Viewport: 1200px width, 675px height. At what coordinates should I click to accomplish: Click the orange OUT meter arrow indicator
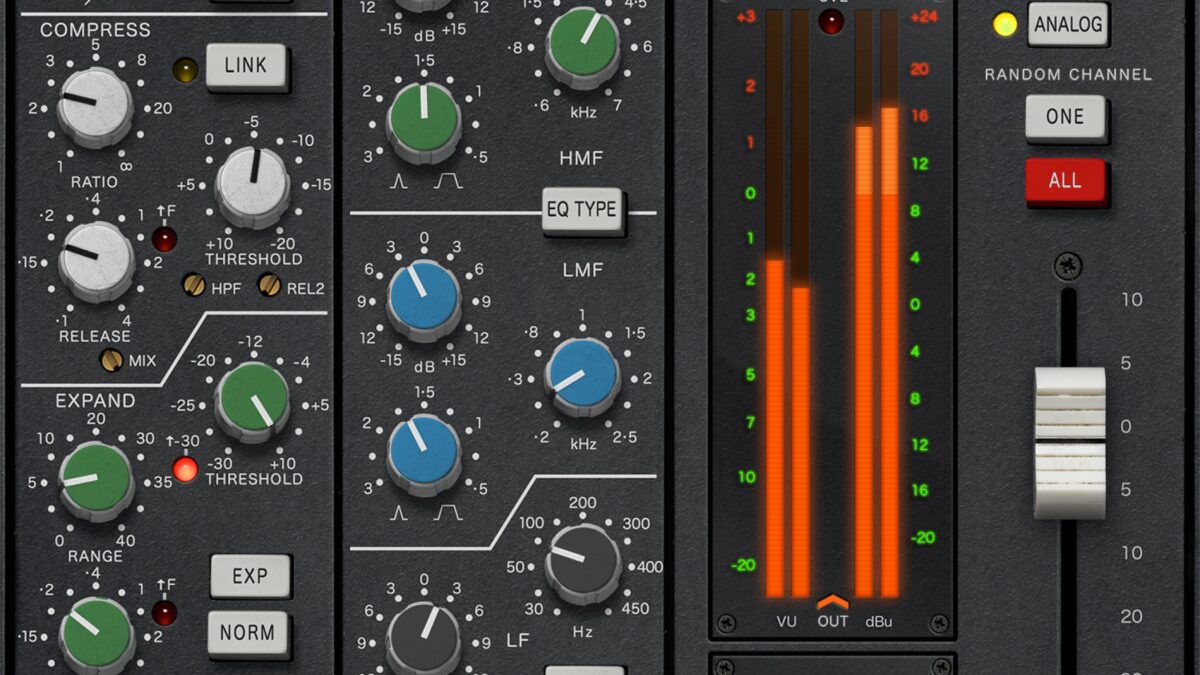[832, 602]
